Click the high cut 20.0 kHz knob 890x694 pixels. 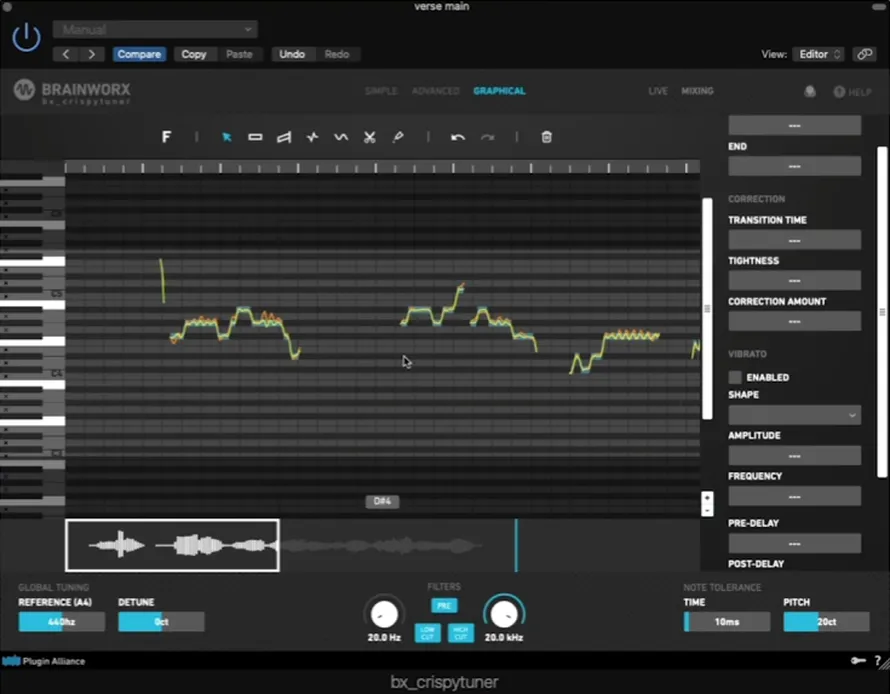tap(503, 615)
